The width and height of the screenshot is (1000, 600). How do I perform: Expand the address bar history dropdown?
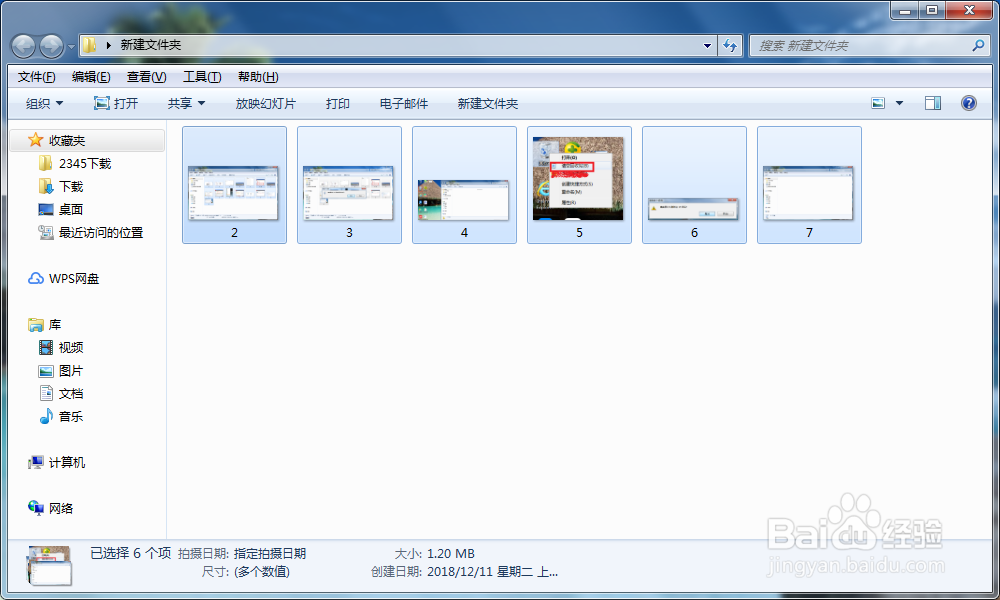[x=707, y=46]
